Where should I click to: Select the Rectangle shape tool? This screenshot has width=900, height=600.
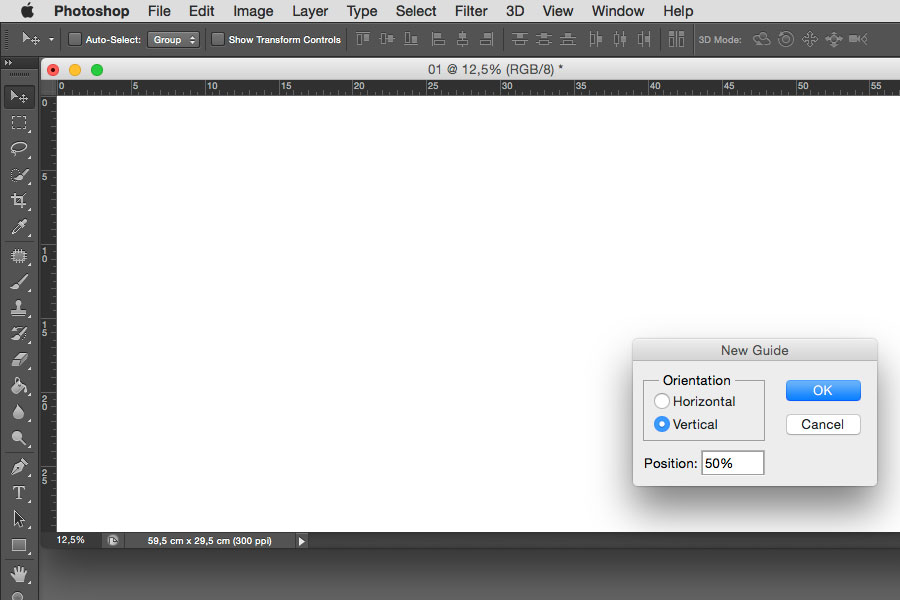19,545
